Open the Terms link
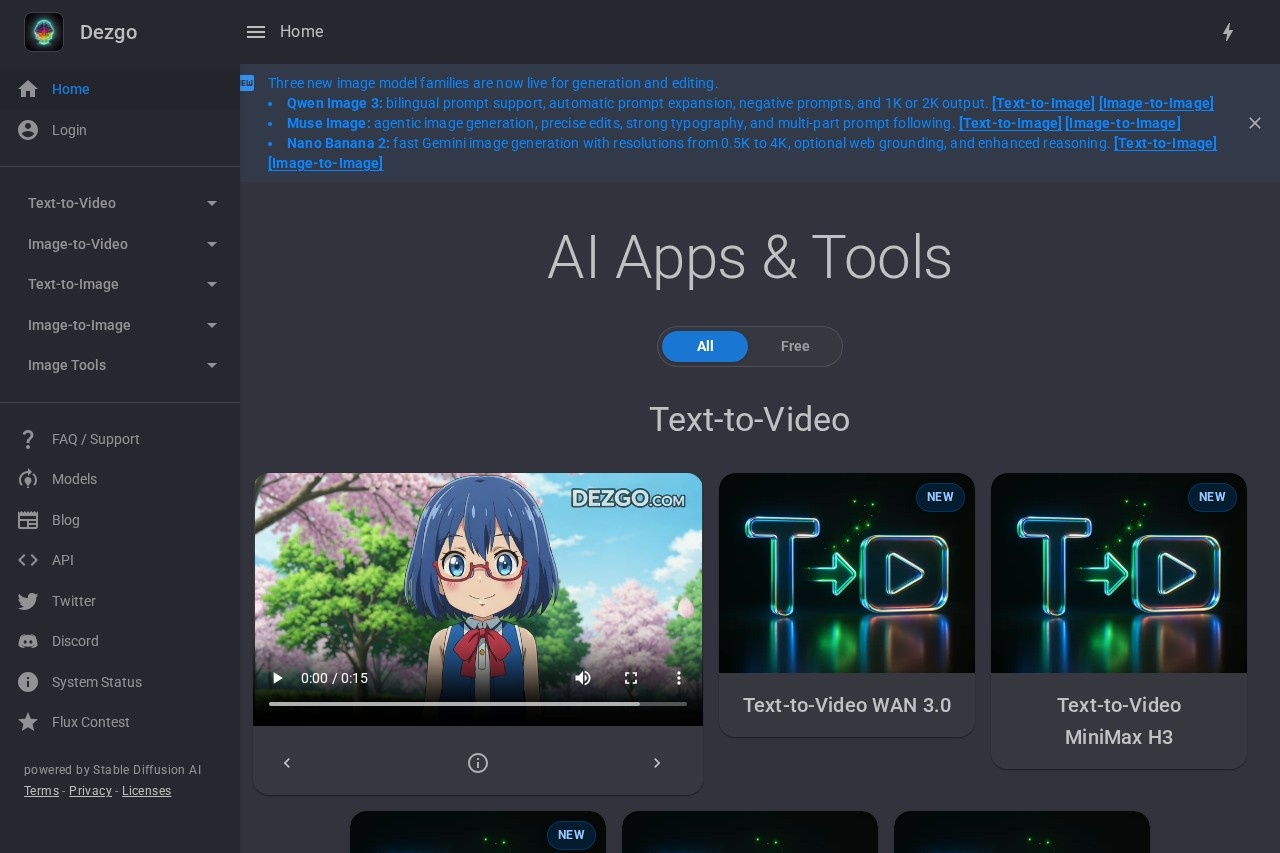This screenshot has width=1280, height=853. point(41,791)
